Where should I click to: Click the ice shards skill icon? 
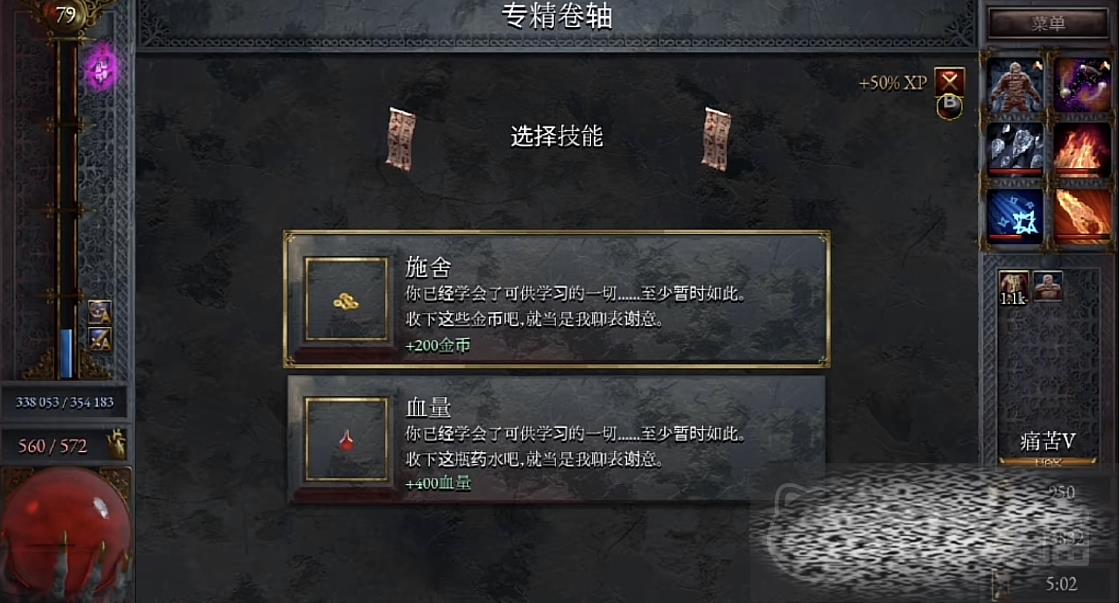click(x=1015, y=149)
